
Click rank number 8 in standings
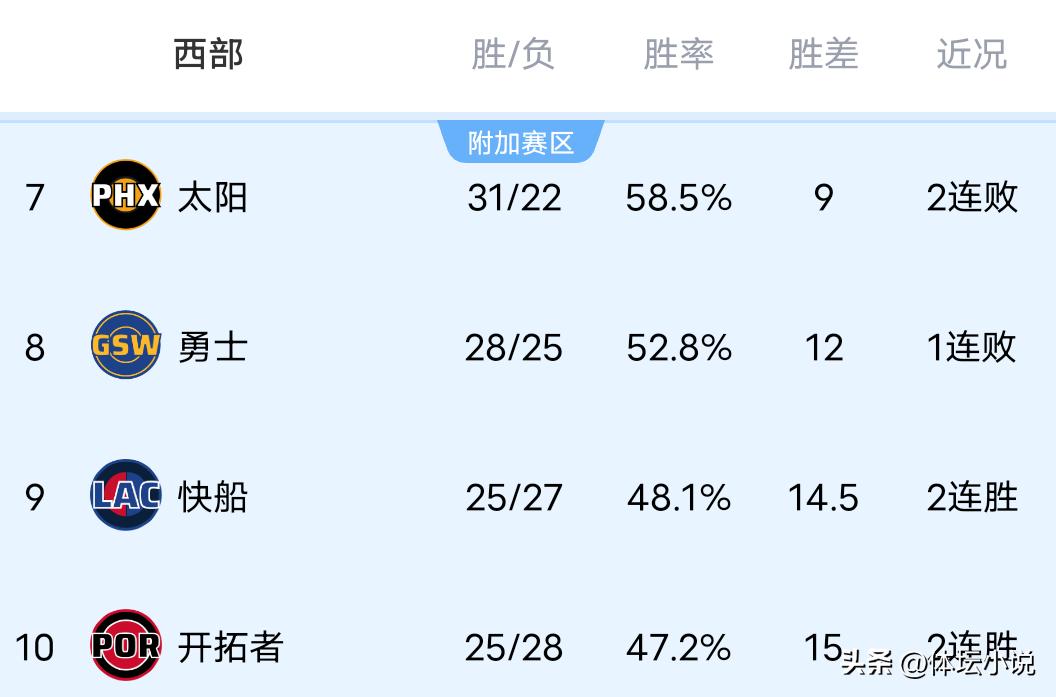tap(35, 348)
